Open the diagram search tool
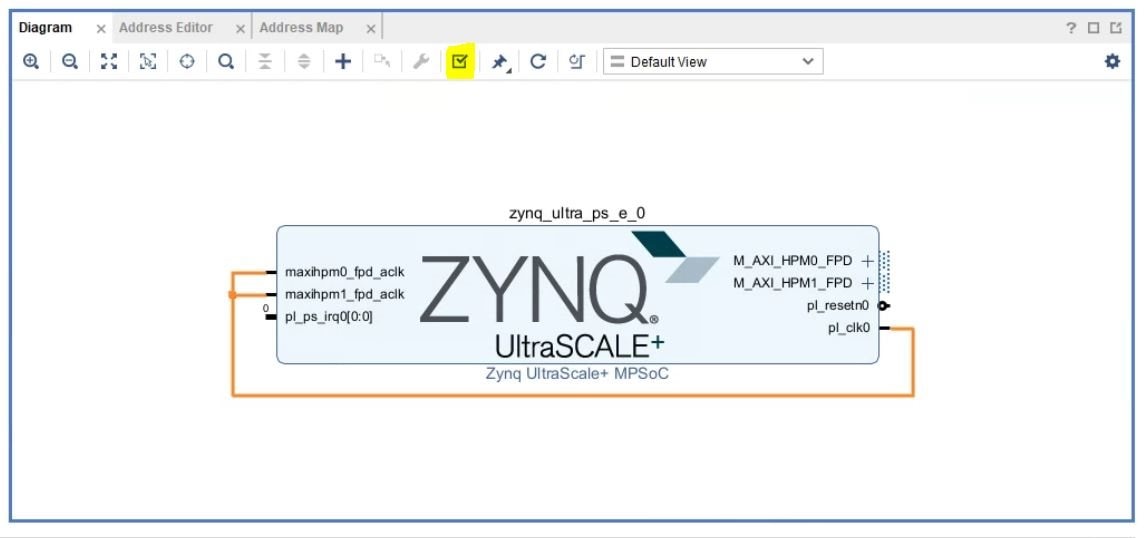 coord(226,62)
